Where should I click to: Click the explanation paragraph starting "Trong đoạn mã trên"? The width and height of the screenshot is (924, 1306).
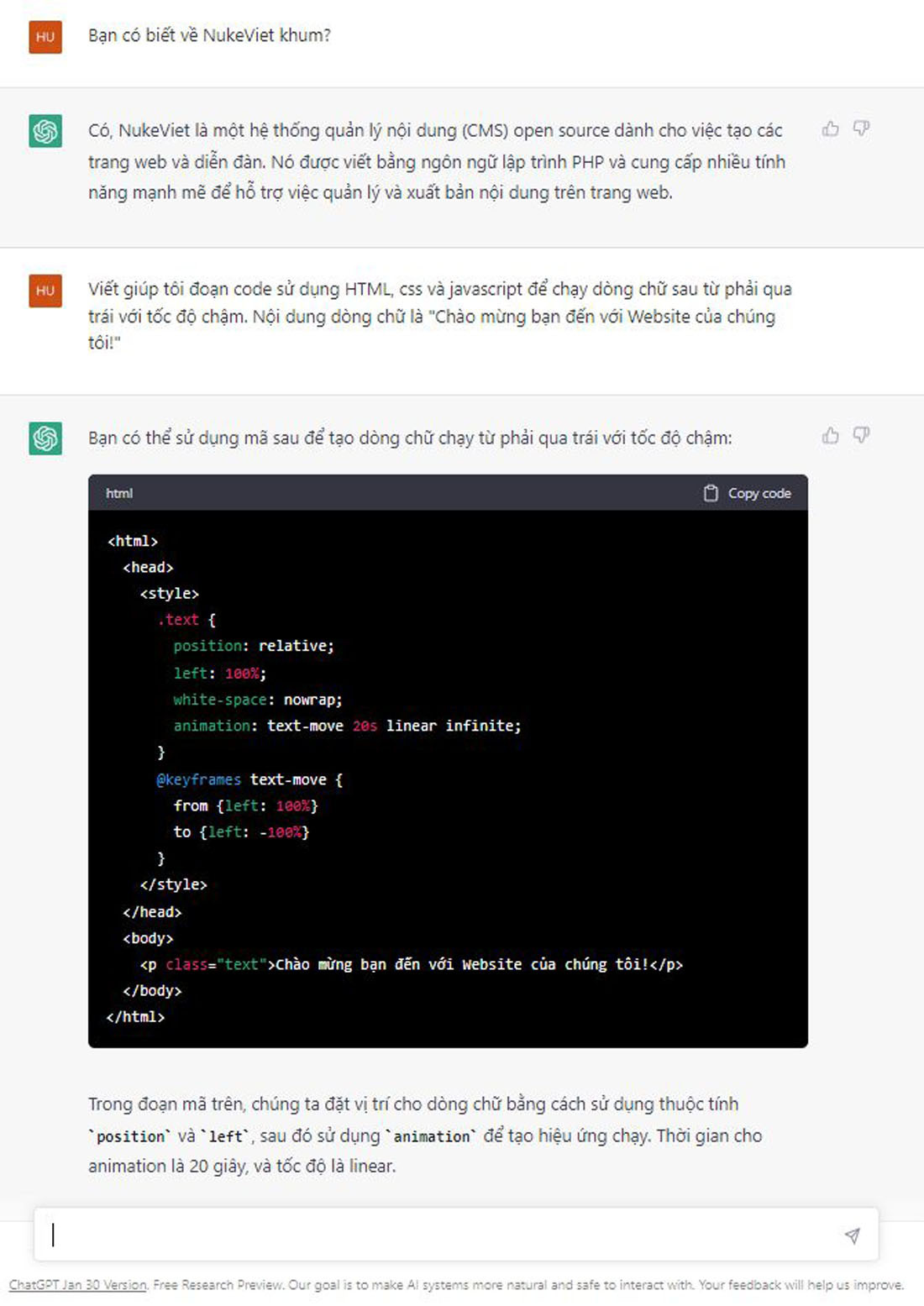tap(424, 1135)
